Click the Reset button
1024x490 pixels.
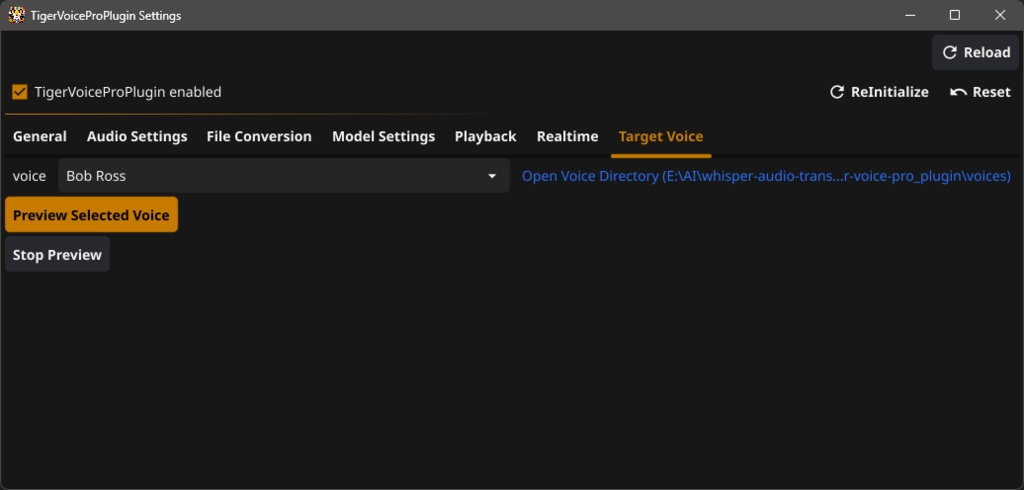[x=980, y=92]
